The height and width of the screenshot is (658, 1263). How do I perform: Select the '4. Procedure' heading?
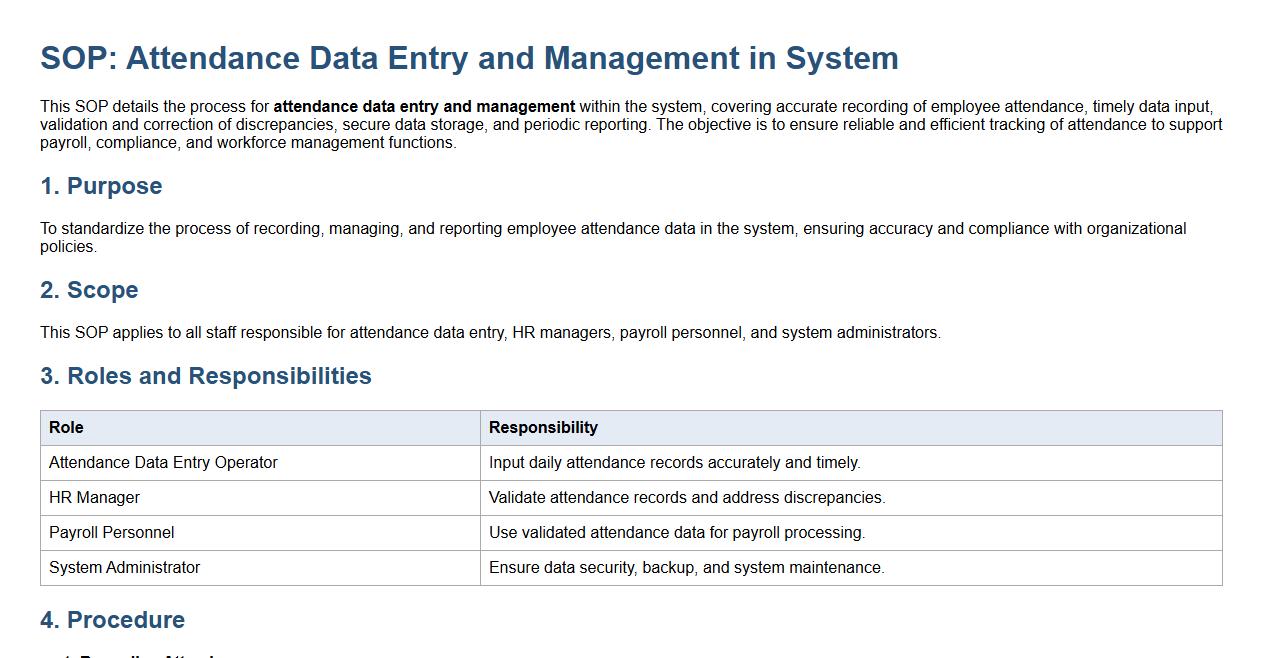112,620
